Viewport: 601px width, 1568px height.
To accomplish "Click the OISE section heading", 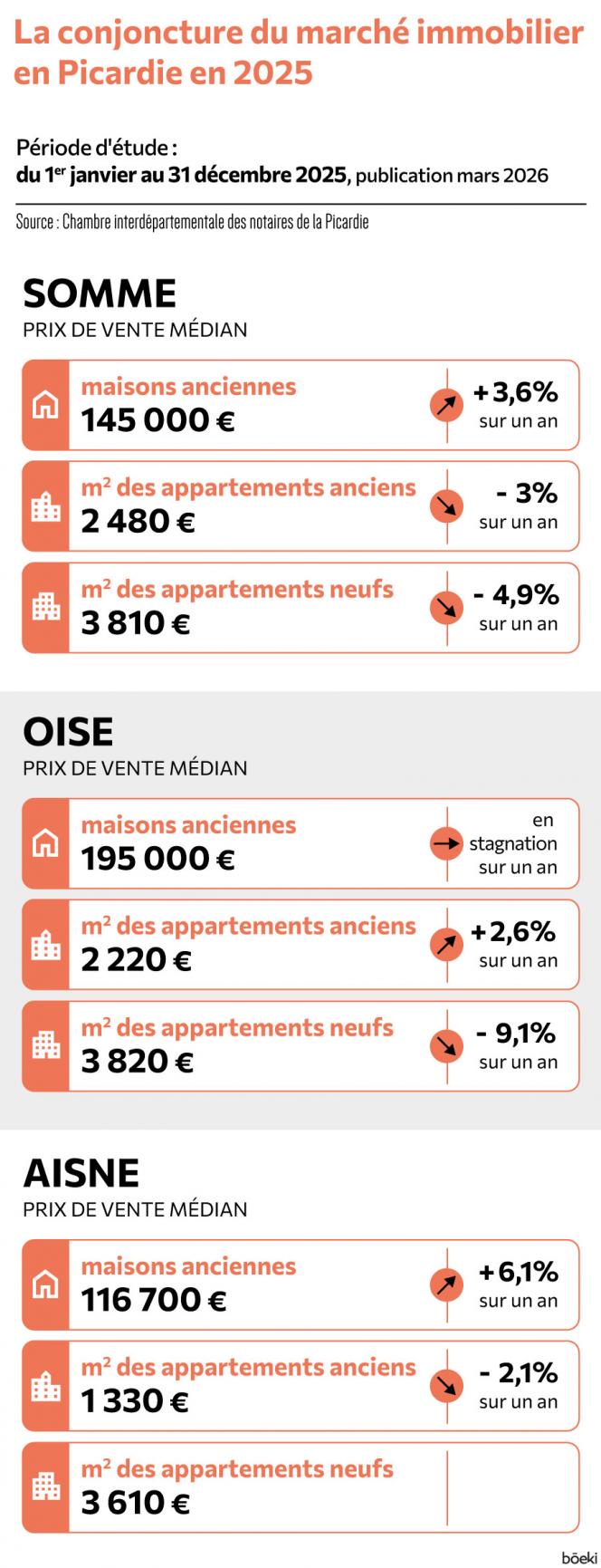I will [69, 732].
